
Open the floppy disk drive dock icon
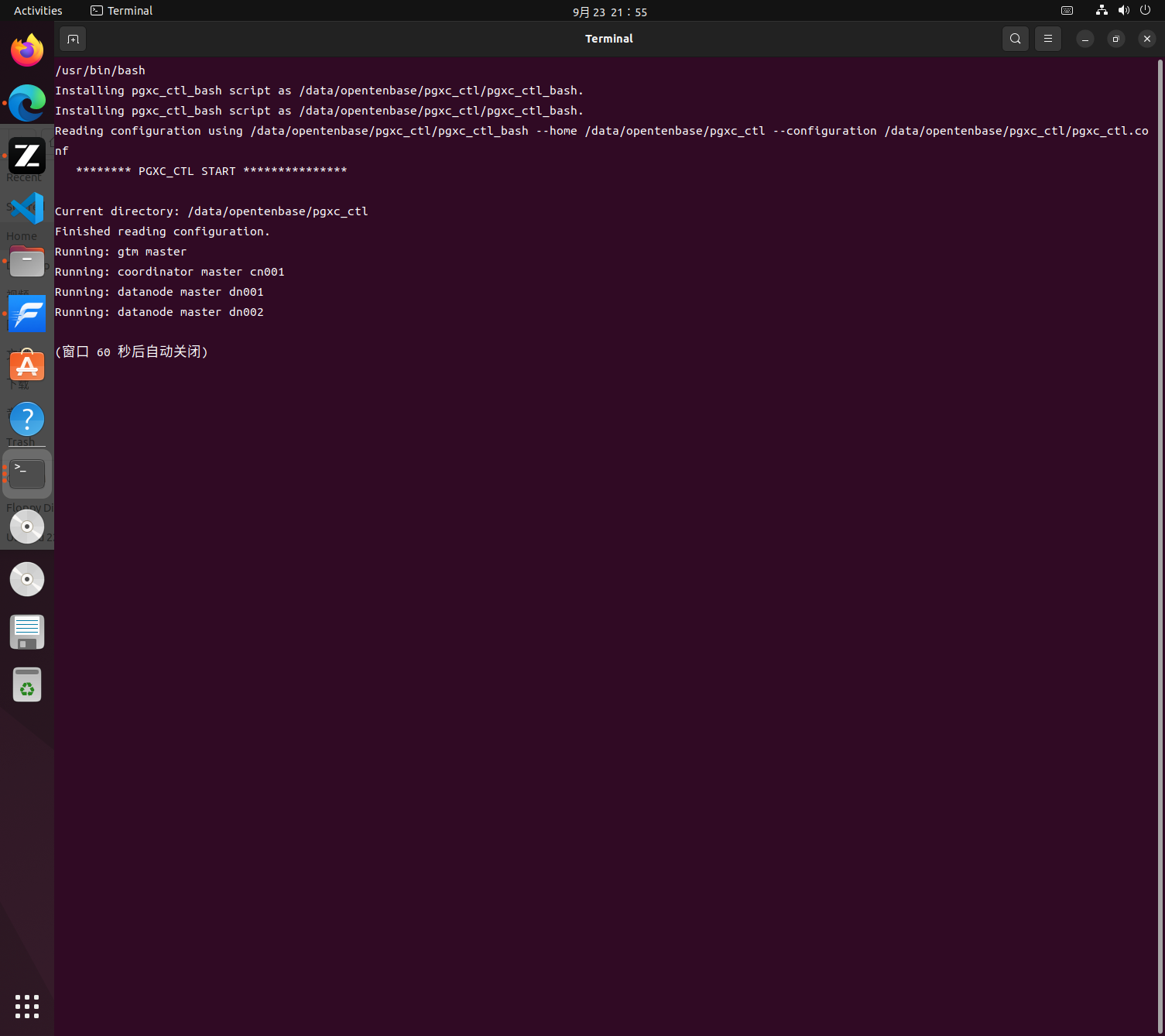(27, 632)
